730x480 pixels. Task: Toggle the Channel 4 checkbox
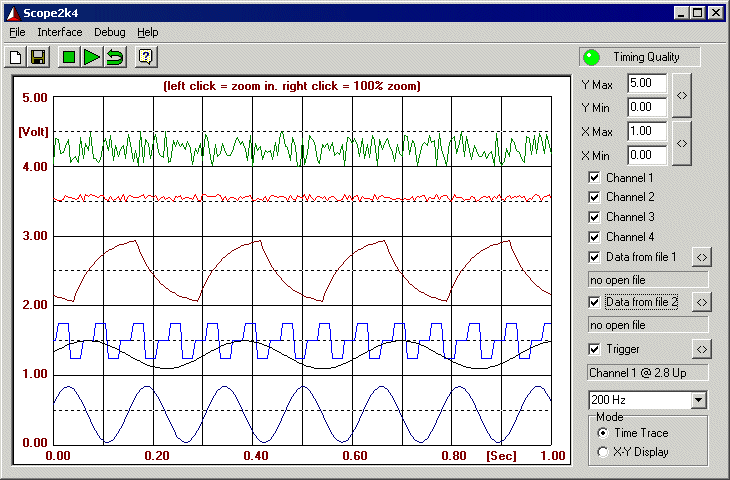[x=594, y=237]
